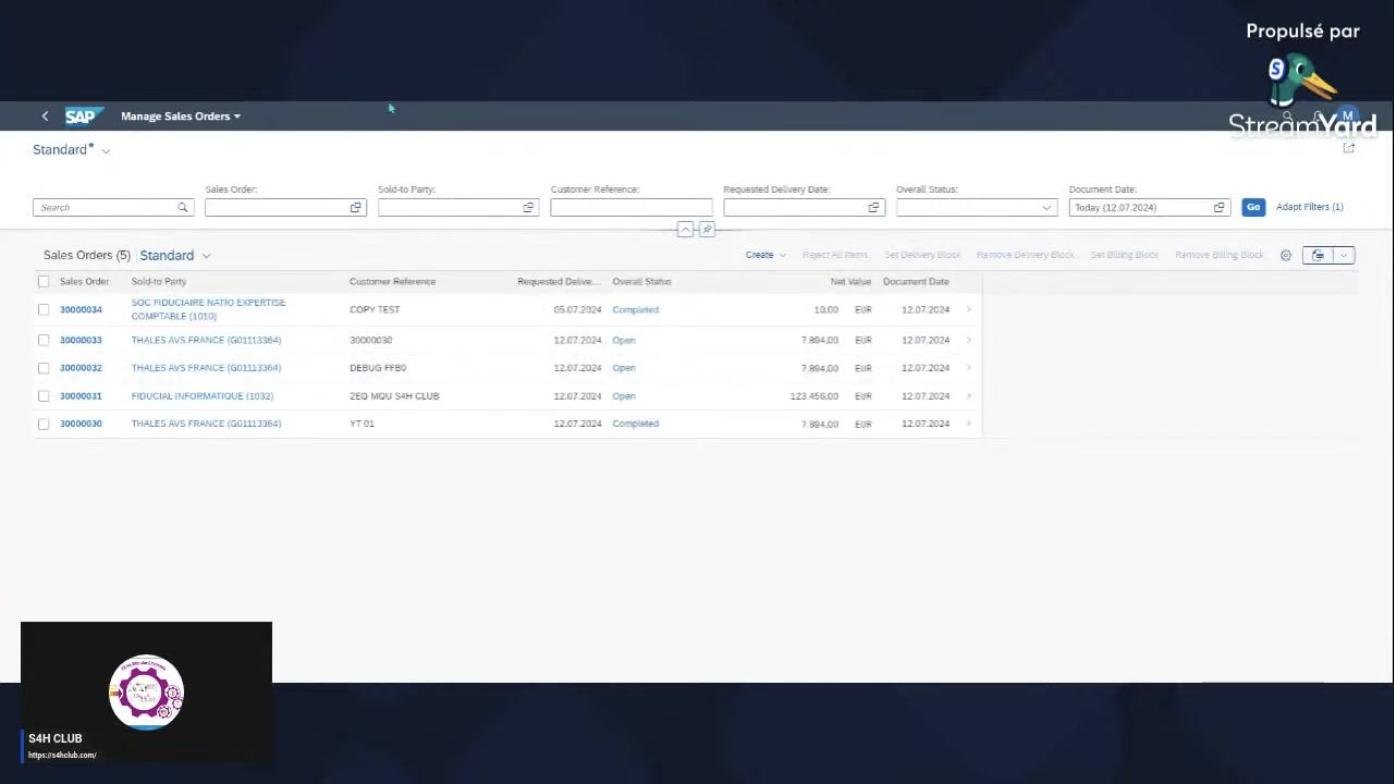This screenshot has height=784, width=1394.
Task: Select checkbox for order 30000031
Action: click(43, 396)
